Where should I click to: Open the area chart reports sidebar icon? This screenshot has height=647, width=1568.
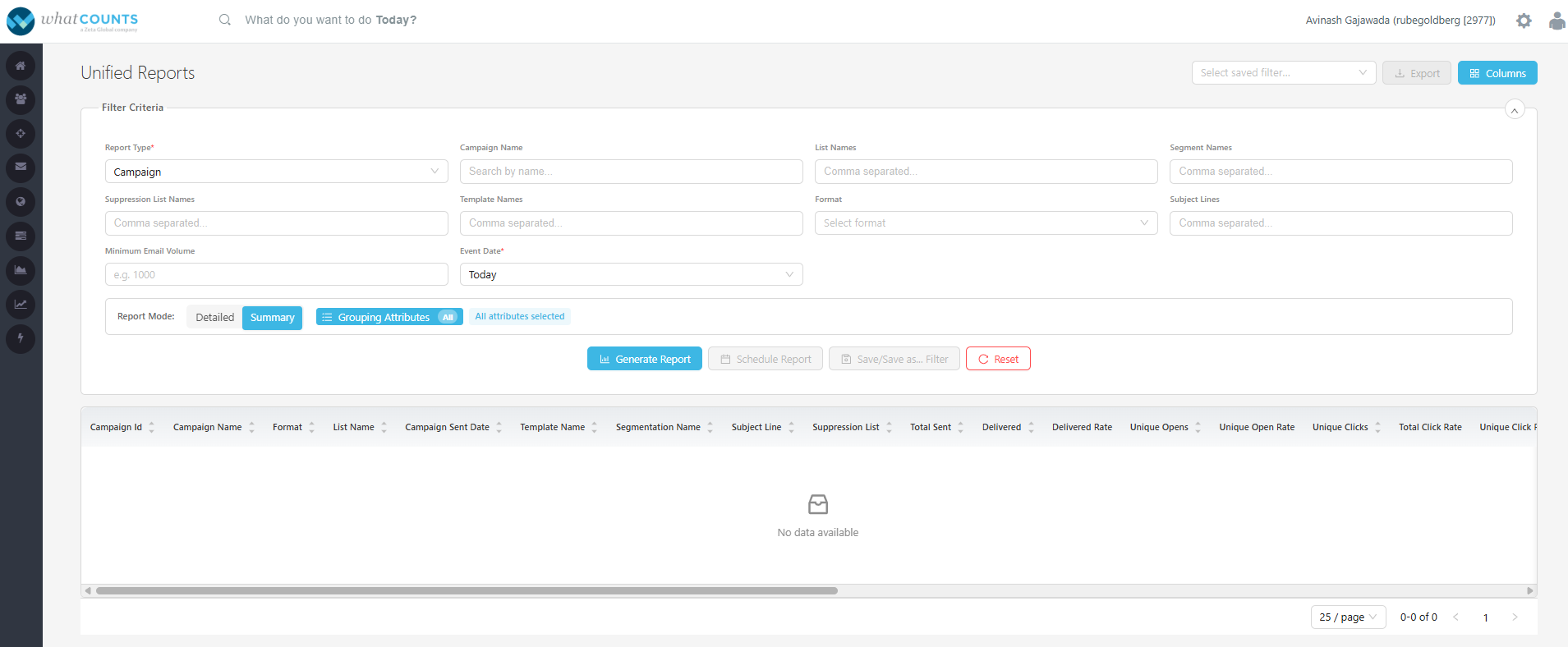(x=21, y=270)
